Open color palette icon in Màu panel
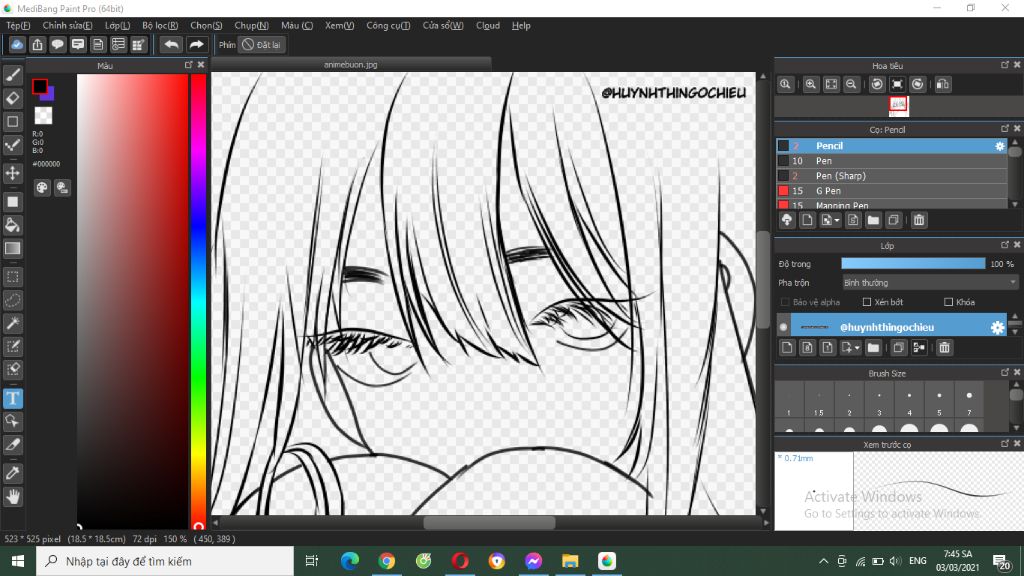This screenshot has width=1024, height=576. (x=42, y=188)
